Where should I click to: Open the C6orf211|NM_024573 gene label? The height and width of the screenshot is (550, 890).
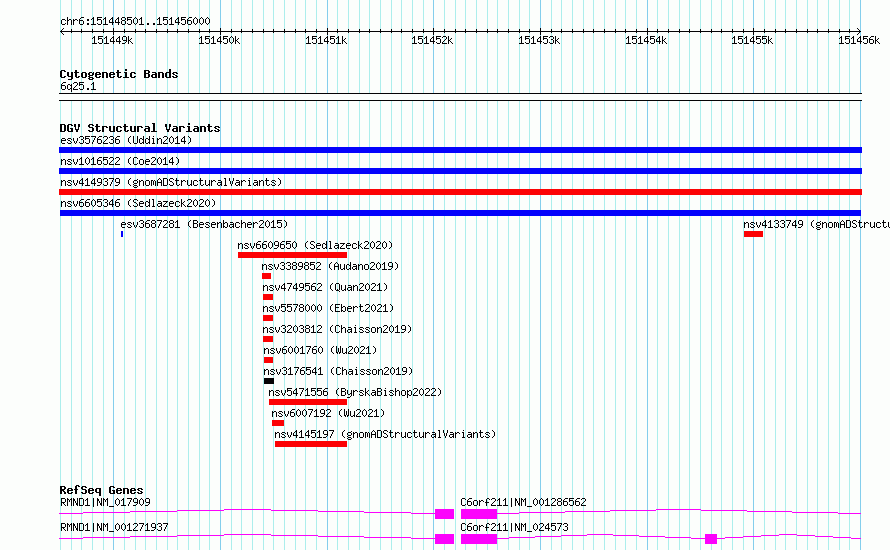click(514, 527)
